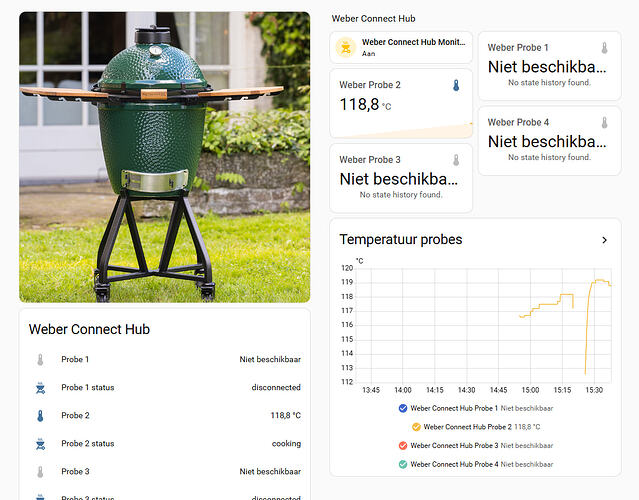Click the Weber Connect Hub entities card title
Image resolution: width=639 pixels, height=500 pixels.
coord(89,329)
